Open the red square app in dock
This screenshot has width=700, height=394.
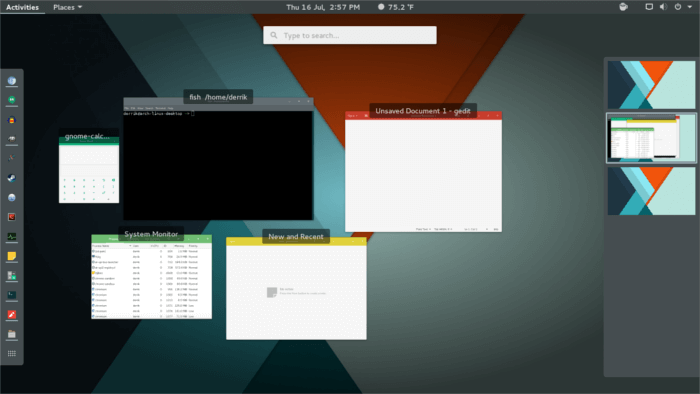tap(12, 217)
